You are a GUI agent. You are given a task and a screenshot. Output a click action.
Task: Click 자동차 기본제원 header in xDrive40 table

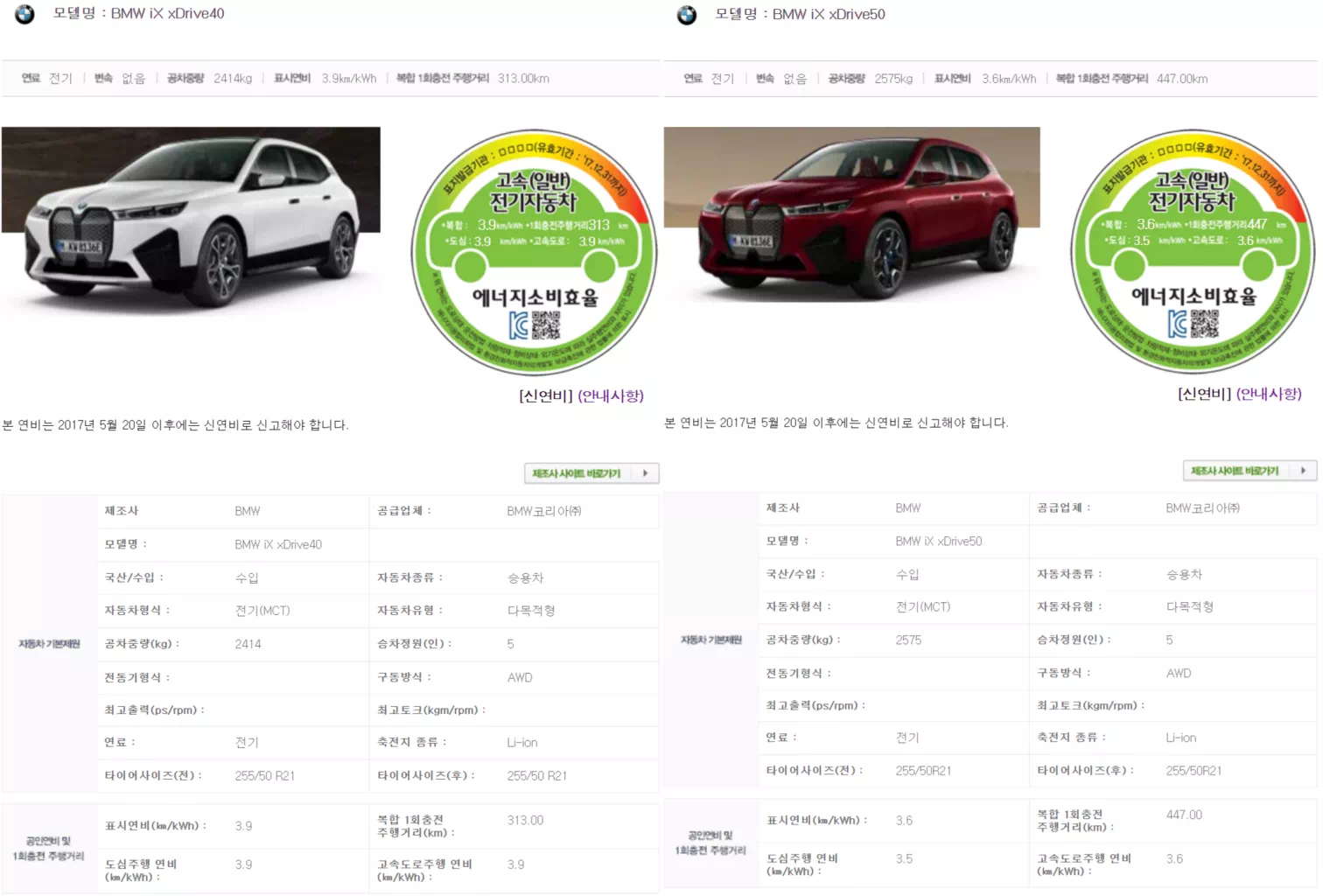50,644
